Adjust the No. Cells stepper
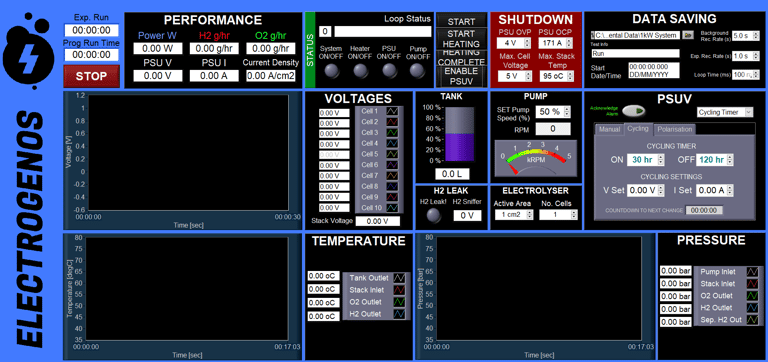 [574, 215]
